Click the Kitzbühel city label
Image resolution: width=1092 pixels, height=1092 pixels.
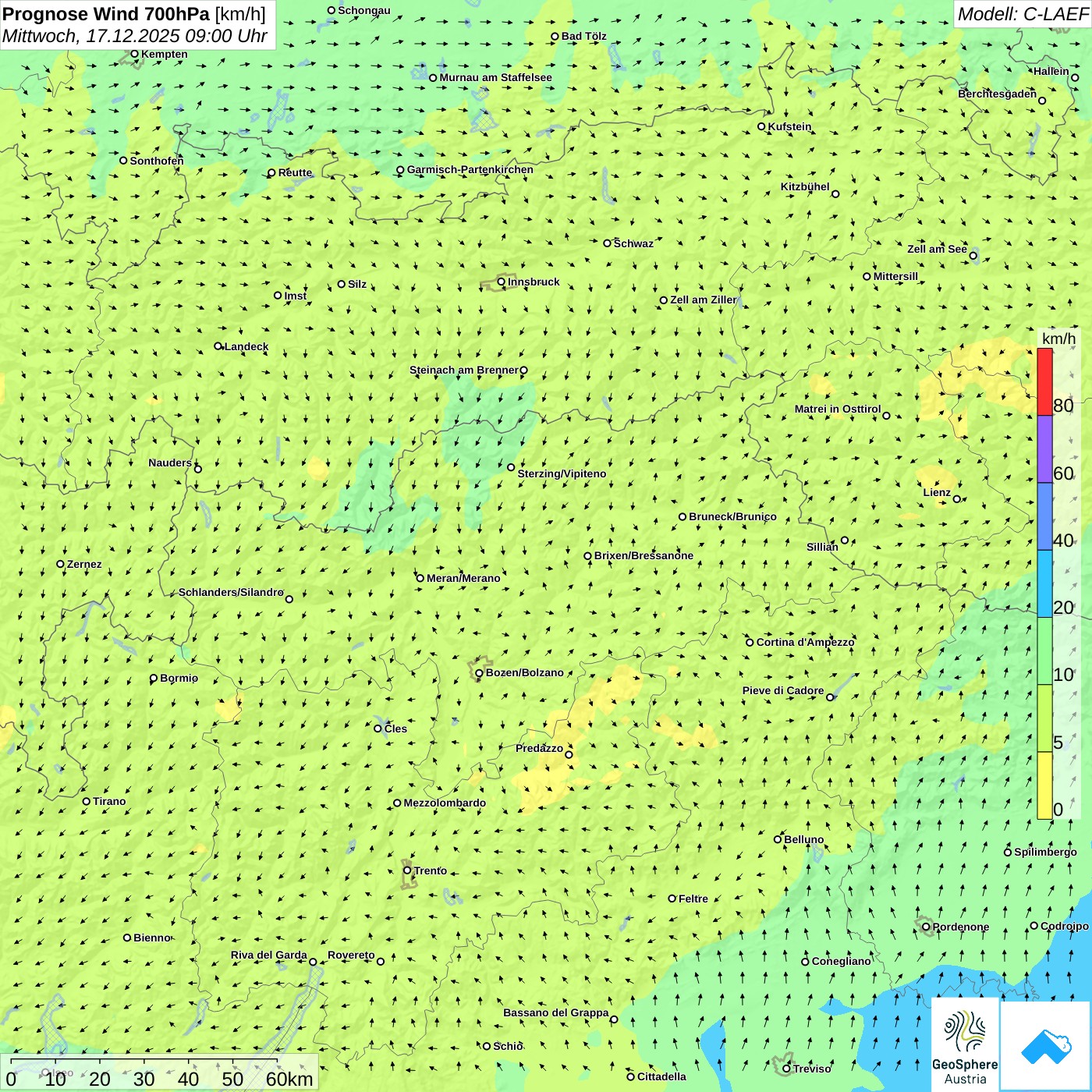point(805,186)
